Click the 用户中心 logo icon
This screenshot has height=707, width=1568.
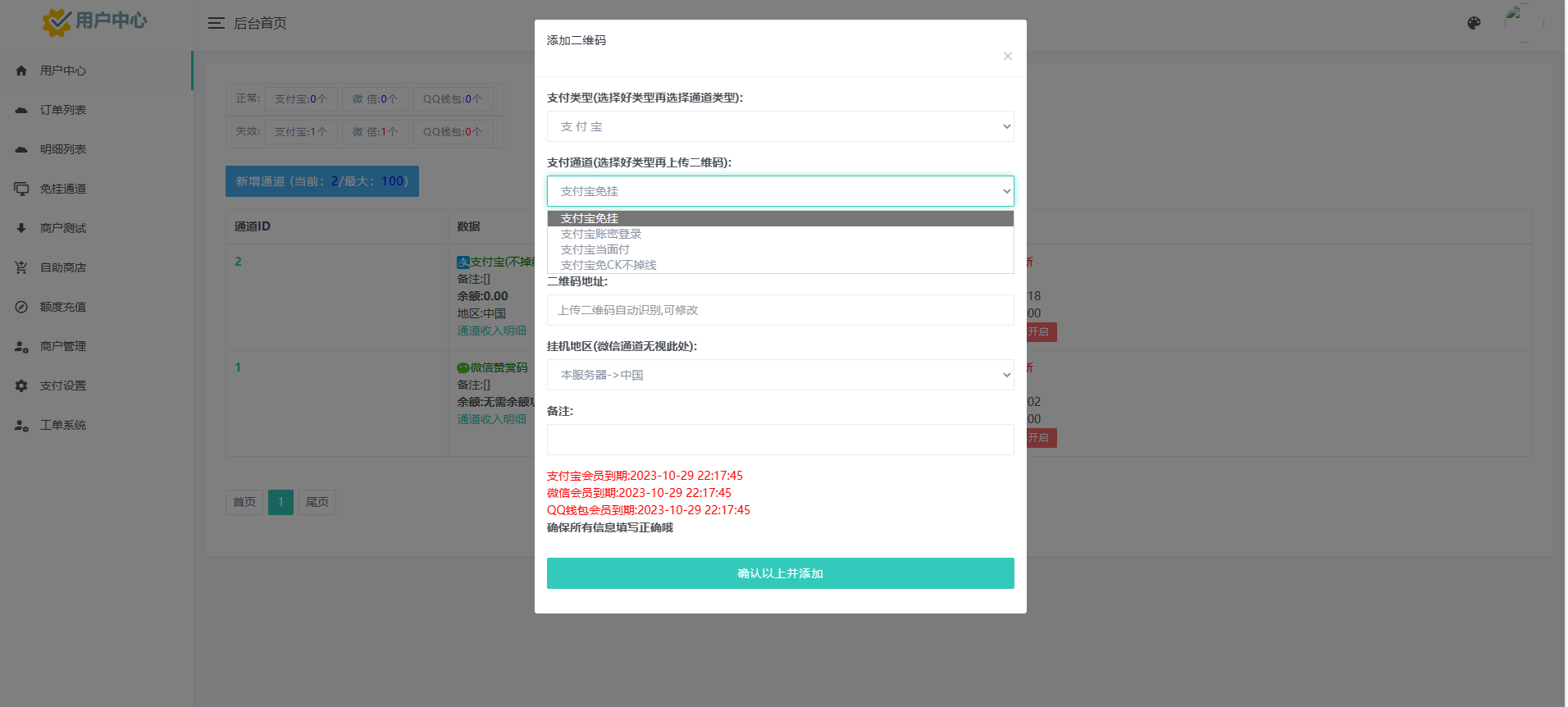tap(57, 21)
